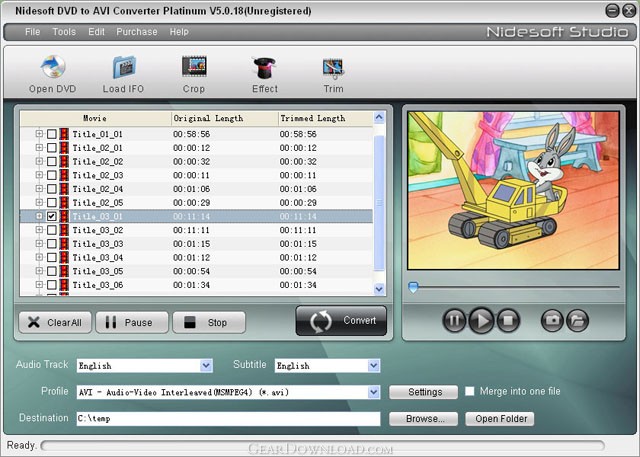Viewport: 640px width, 457px height.
Task: Close the Nidesoft converter window
Action: coord(629,11)
